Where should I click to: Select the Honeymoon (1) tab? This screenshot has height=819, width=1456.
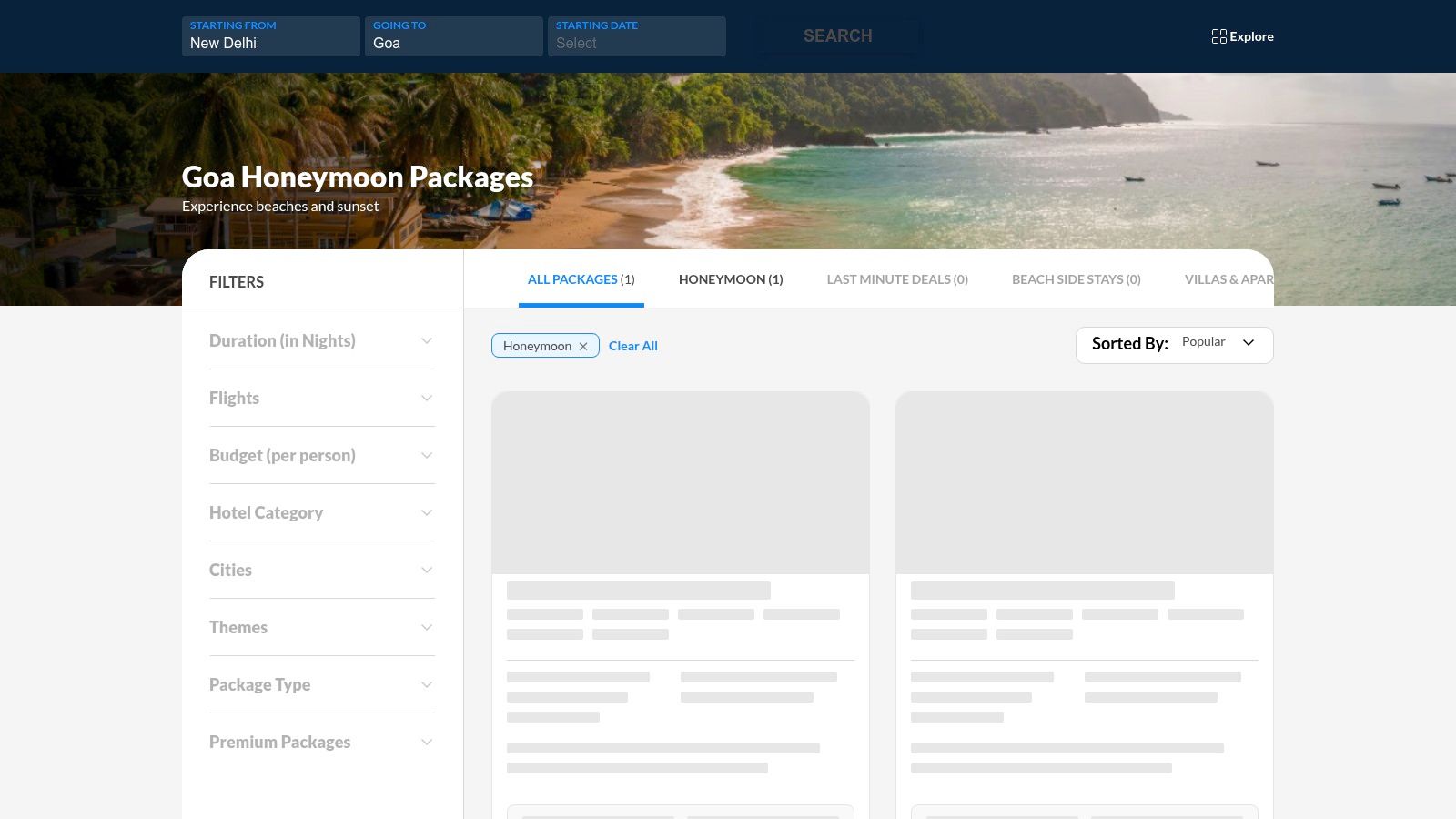(x=730, y=279)
